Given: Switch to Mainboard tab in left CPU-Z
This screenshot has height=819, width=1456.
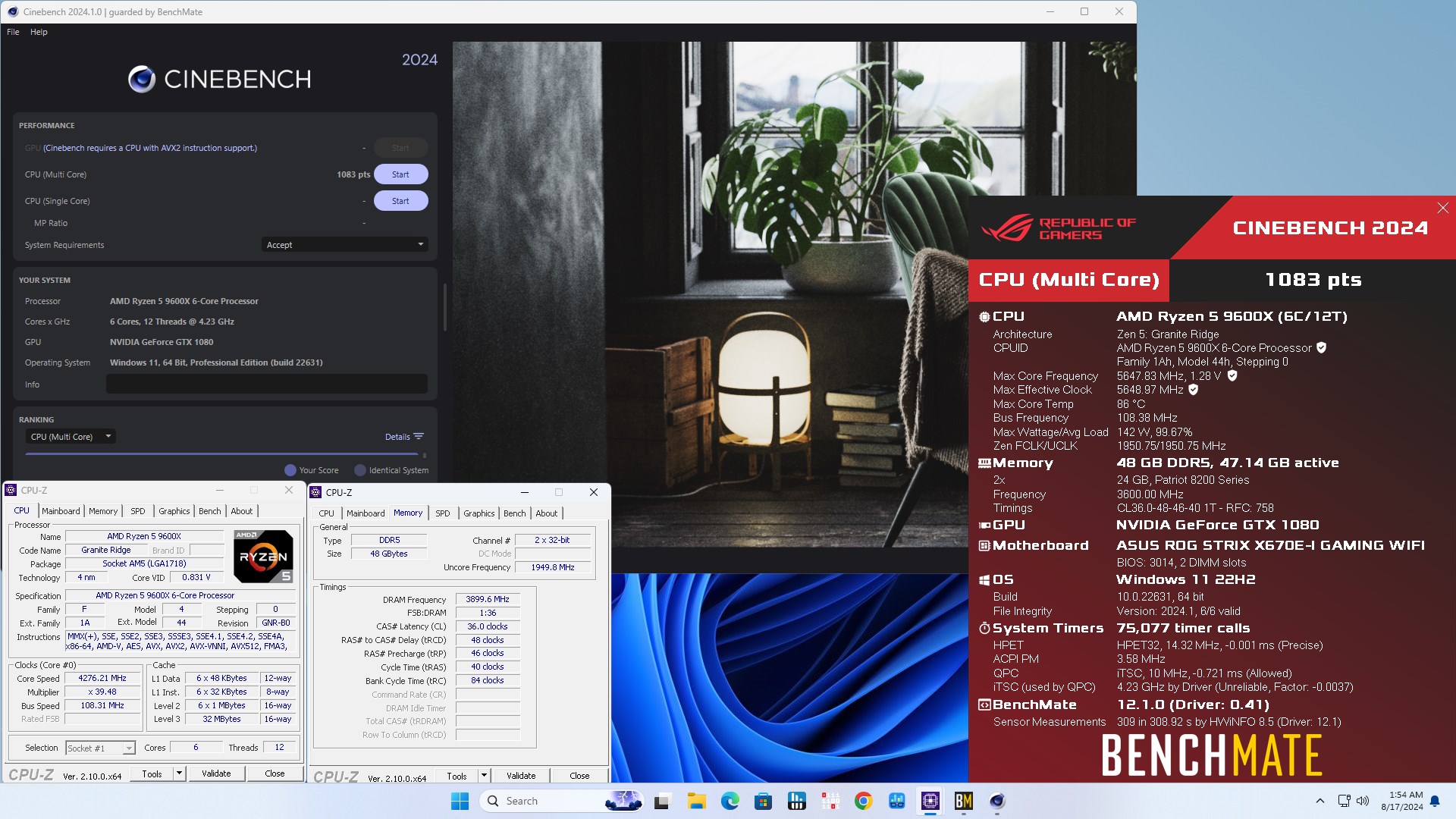Looking at the screenshot, I should 61,511.
